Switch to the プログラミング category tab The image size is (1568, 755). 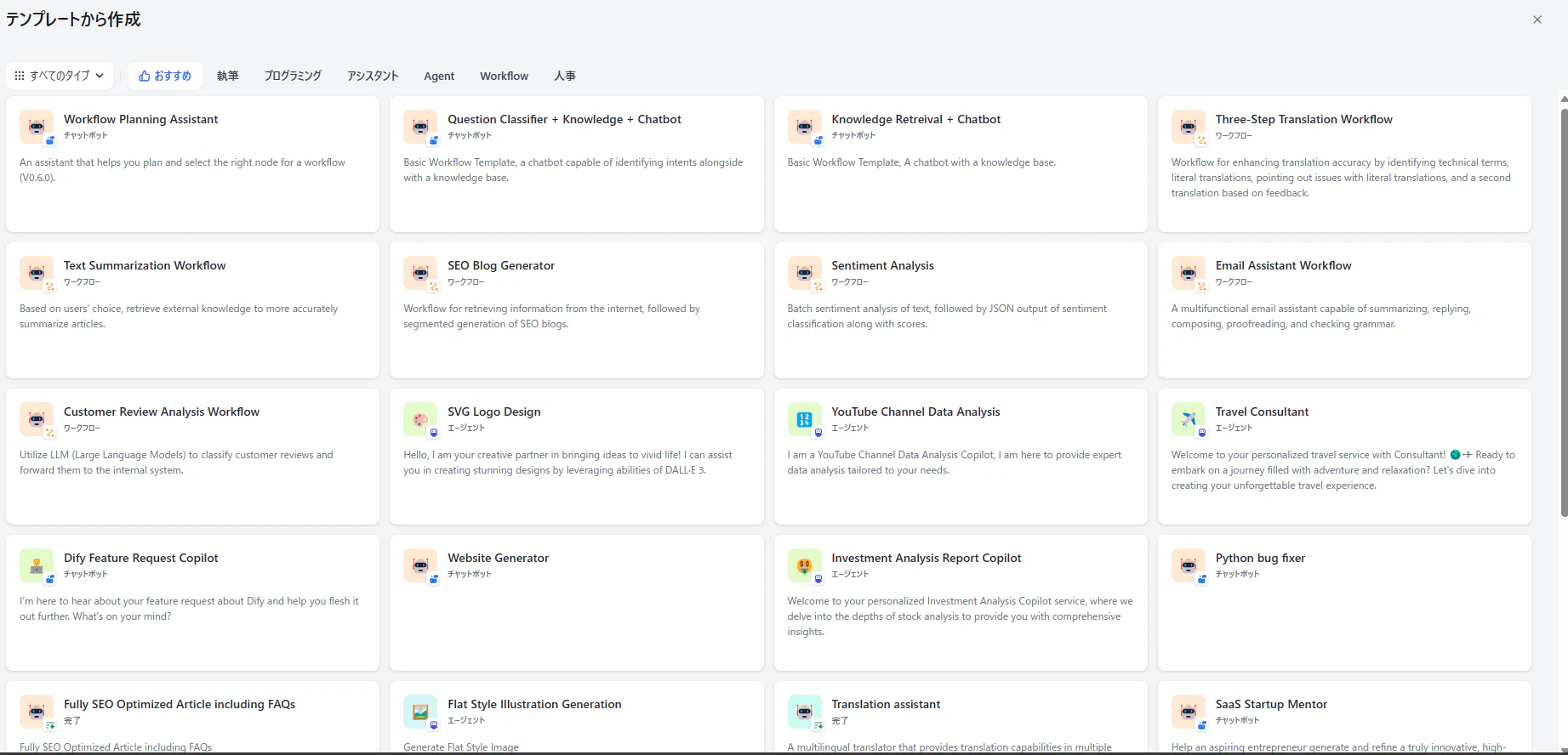[x=293, y=76]
